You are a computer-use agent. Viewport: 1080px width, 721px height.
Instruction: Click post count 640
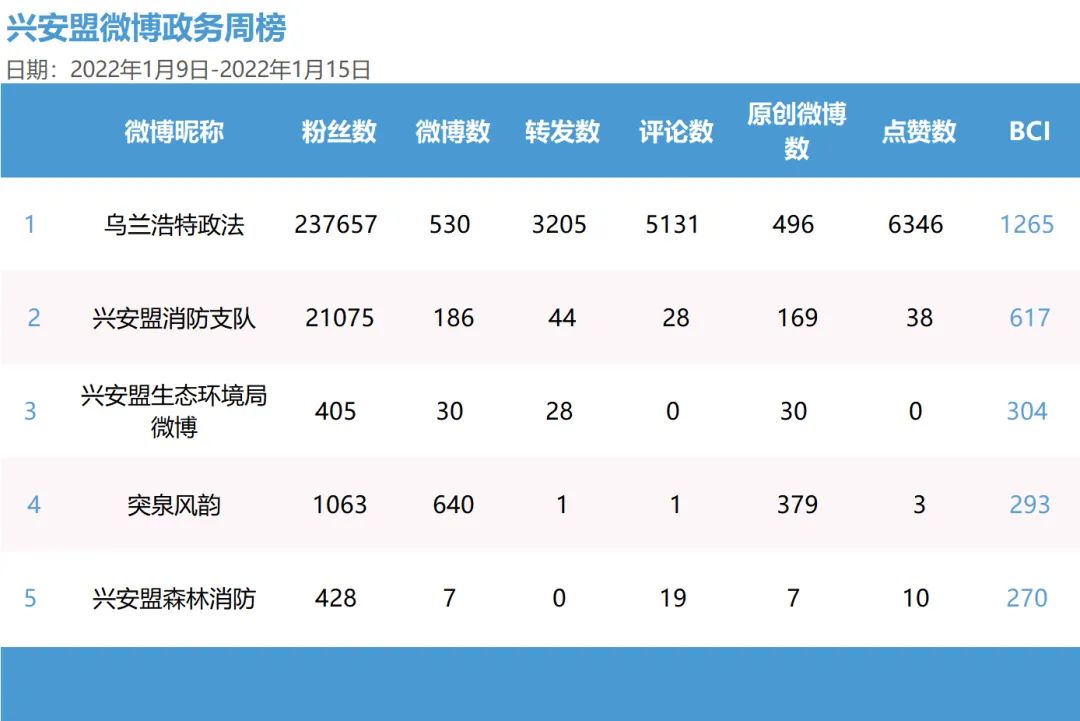click(x=453, y=505)
